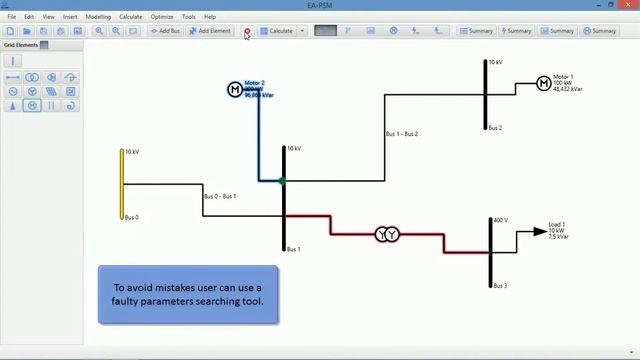Select the Motor 1 symbol in diagram
This screenshot has height=360, width=640.
coord(544,84)
